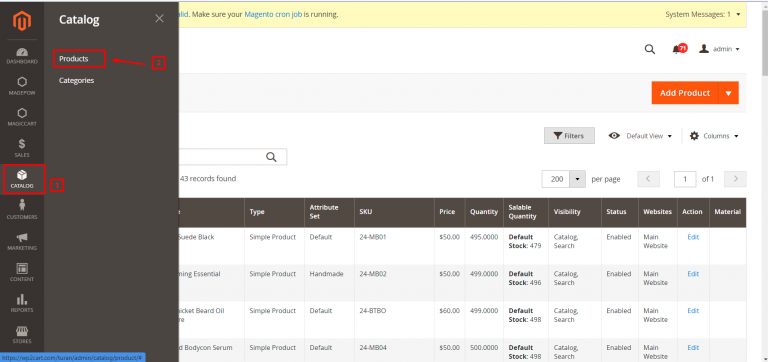768x362 pixels.
Task: Expand the Add Product dropdown arrow
Action: 728,93
